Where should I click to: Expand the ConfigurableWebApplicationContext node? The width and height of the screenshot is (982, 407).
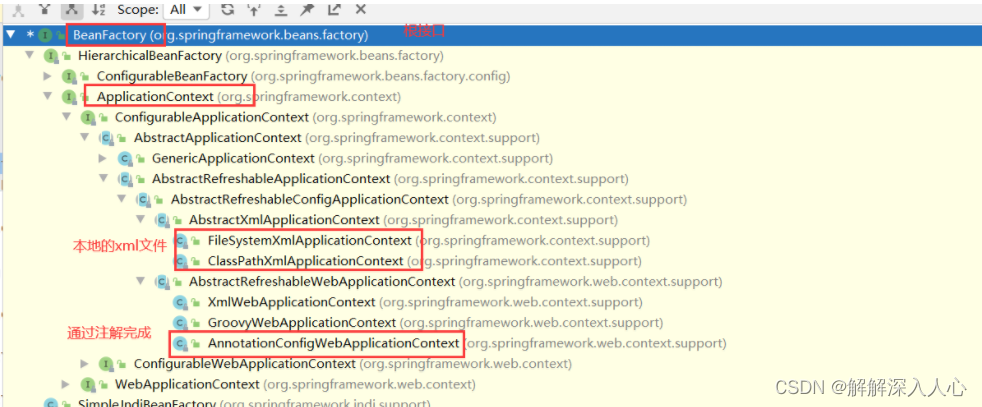[x=85, y=363]
